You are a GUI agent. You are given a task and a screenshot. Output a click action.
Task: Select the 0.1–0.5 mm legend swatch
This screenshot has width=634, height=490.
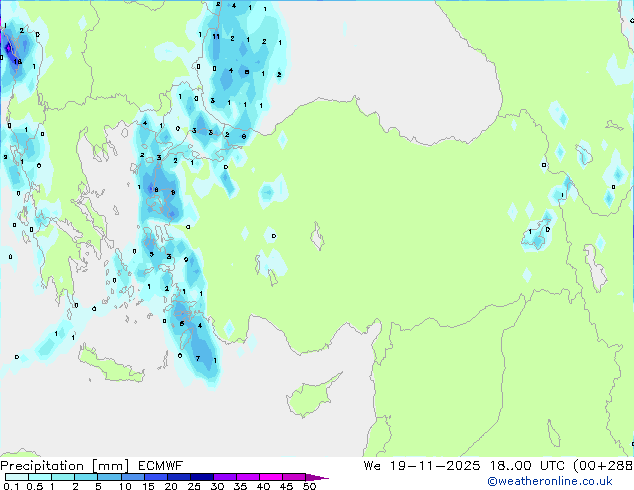tap(17, 477)
